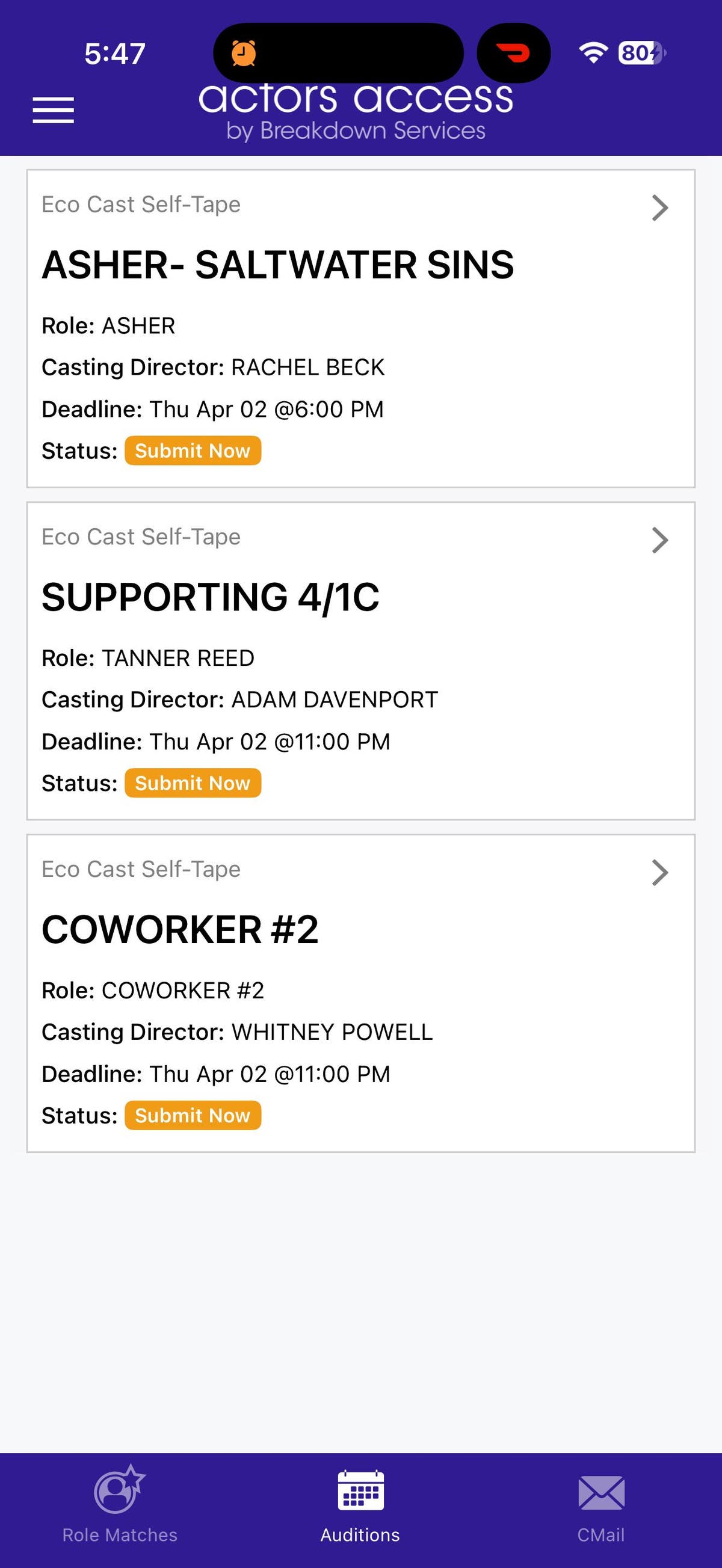This screenshot has width=722, height=1568.
Task: Tap the battery level indicator
Action: point(641,53)
